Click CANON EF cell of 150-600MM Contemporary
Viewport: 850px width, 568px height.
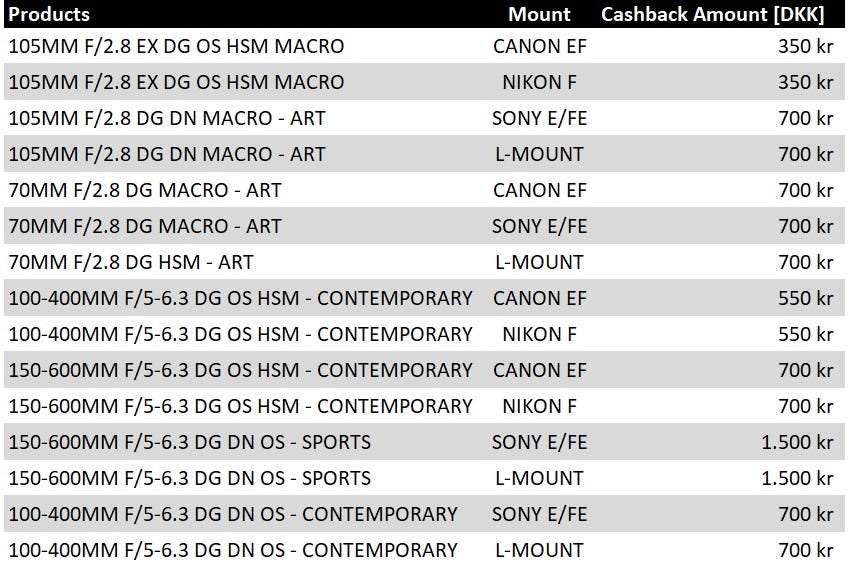click(x=539, y=371)
